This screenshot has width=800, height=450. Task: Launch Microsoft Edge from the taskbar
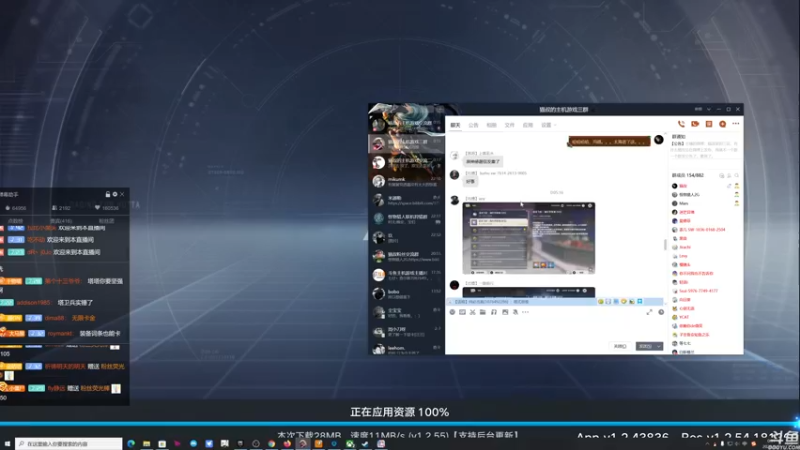click(131, 444)
